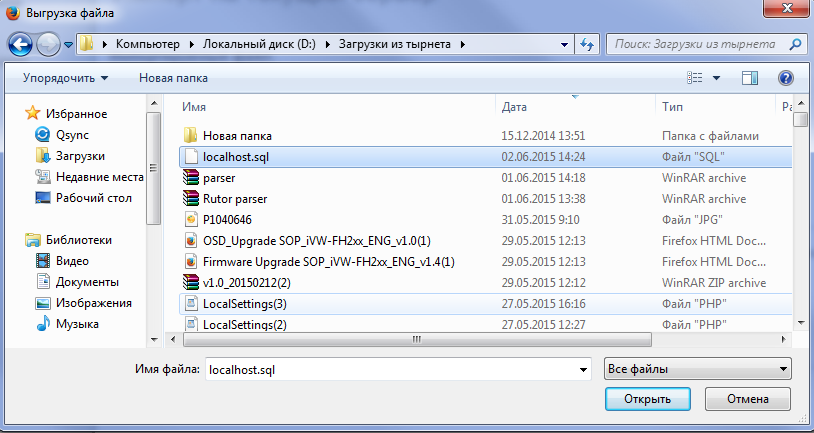The width and height of the screenshot is (814, 433).
Task: Click the horizontal scroll left arrow
Action: 173,340
